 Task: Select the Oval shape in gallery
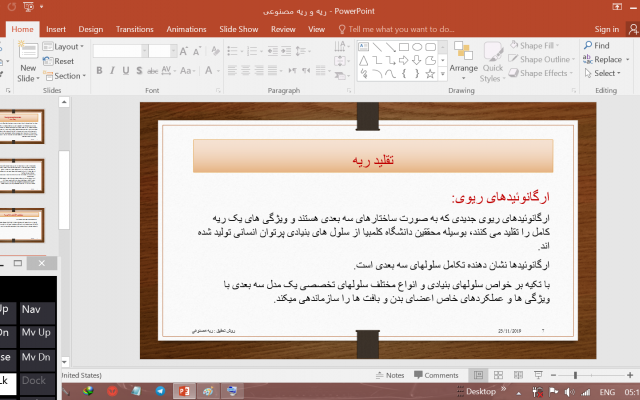[x=417, y=47]
